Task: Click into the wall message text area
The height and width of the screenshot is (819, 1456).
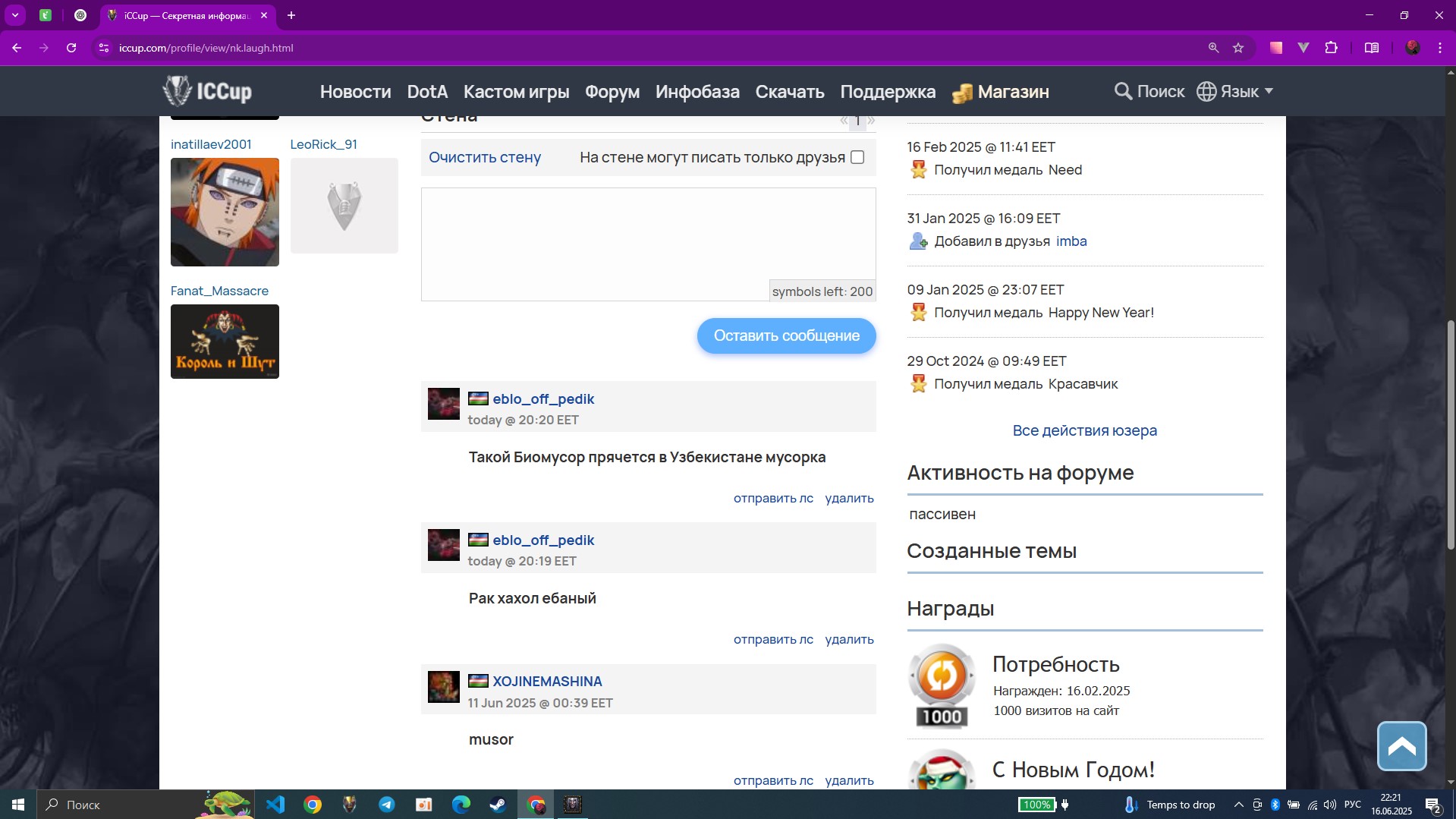Action: tap(648, 244)
